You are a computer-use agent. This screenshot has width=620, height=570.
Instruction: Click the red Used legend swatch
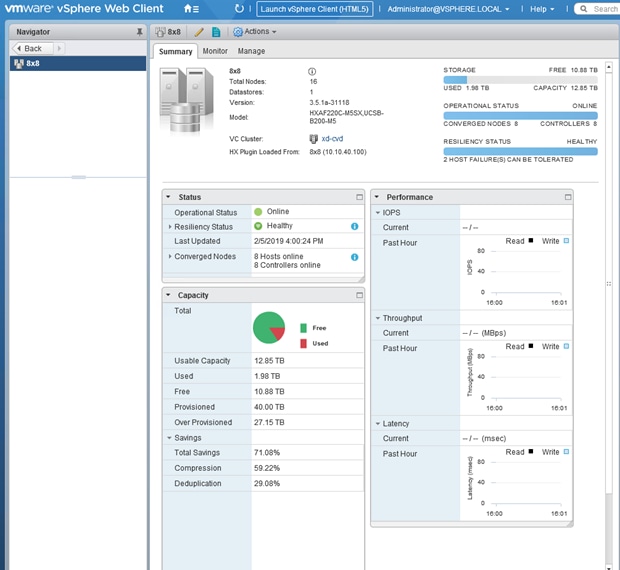point(303,343)
